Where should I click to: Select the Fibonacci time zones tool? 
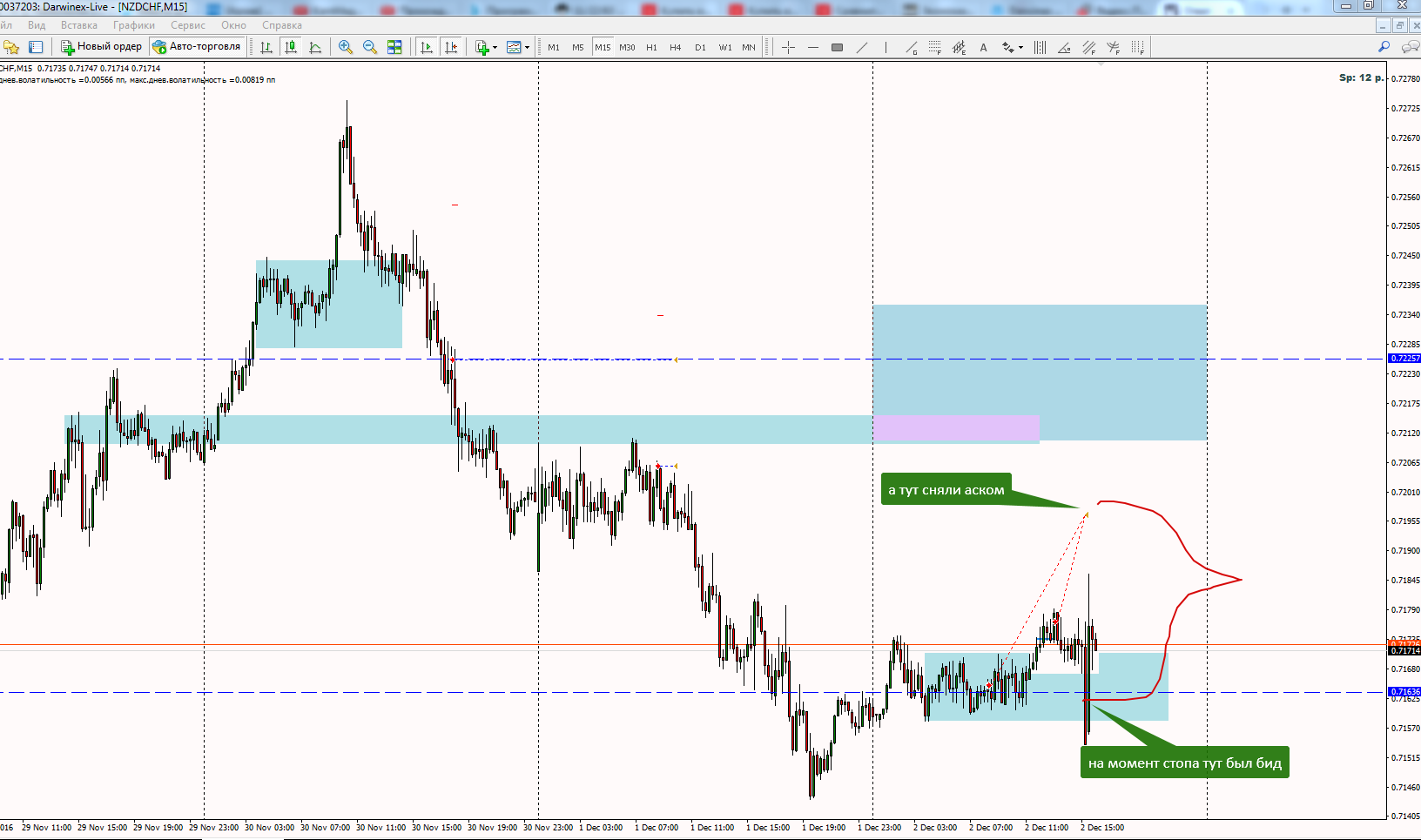click(1137, 47)
